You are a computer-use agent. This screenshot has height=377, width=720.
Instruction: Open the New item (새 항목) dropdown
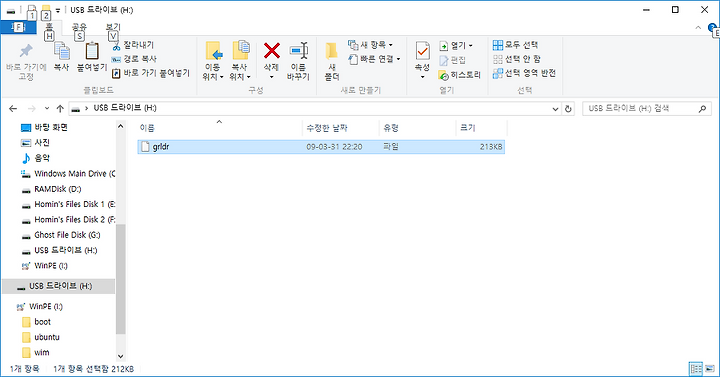371,45
